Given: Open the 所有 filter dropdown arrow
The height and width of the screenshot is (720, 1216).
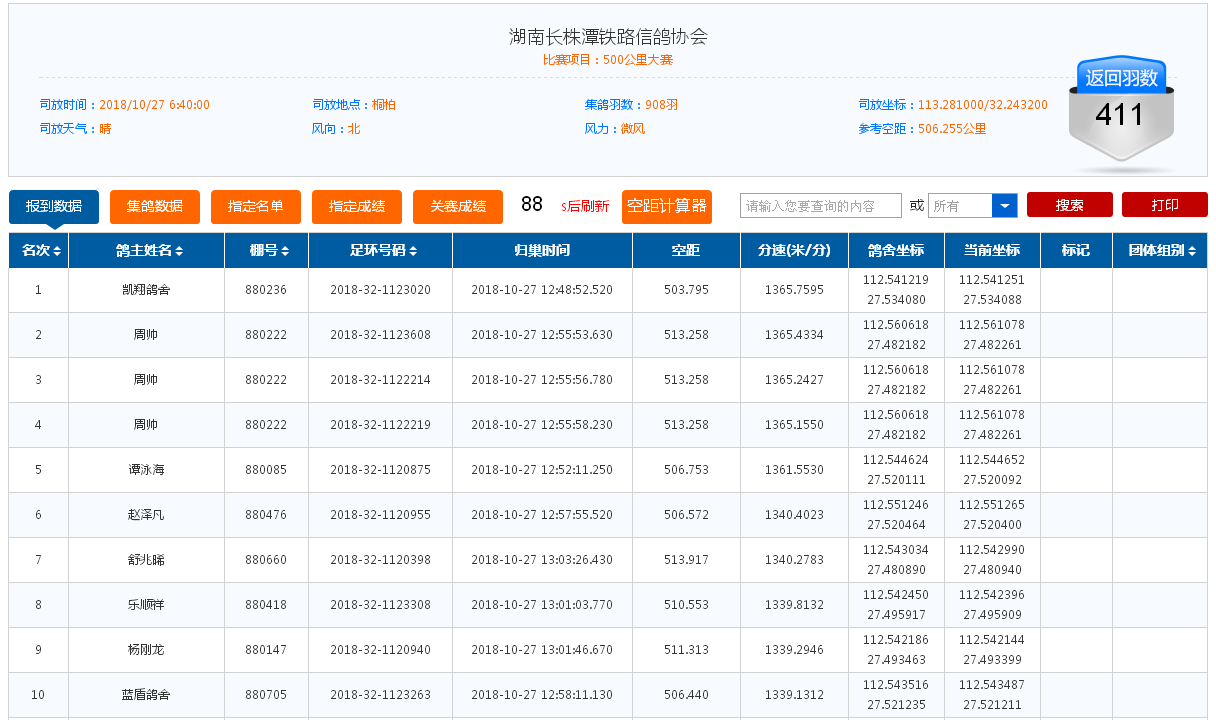Looking at the screenshot, I should tap(1004, 206).
